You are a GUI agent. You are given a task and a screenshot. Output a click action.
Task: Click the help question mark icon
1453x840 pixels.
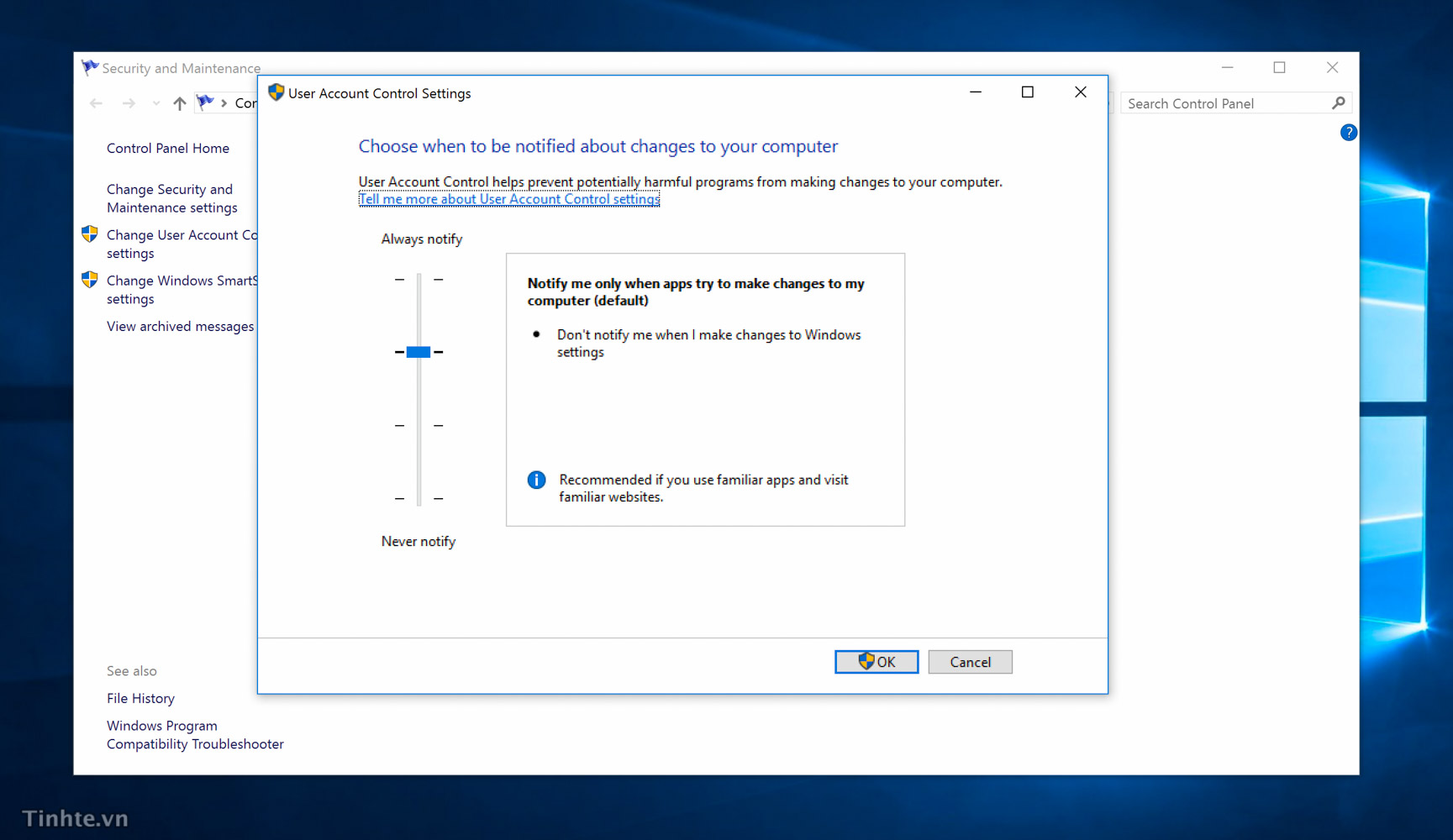tap(1348, 133)
